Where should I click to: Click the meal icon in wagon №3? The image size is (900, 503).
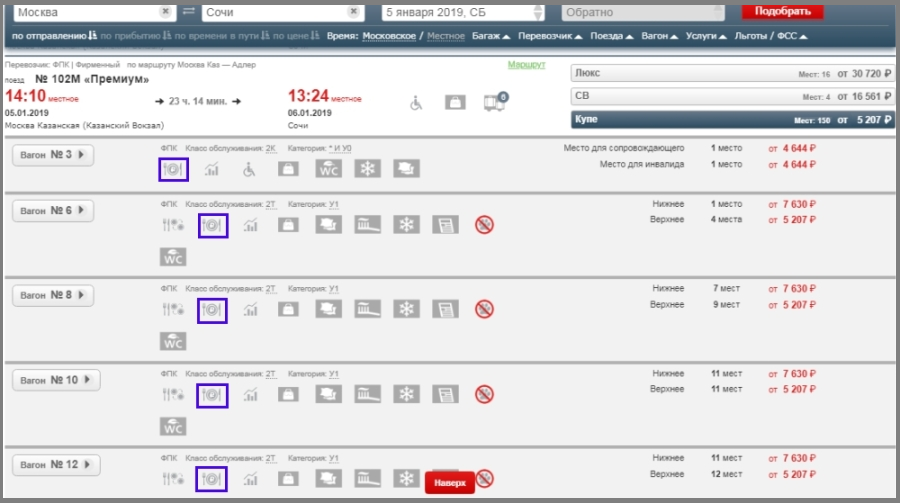[173, 169]
